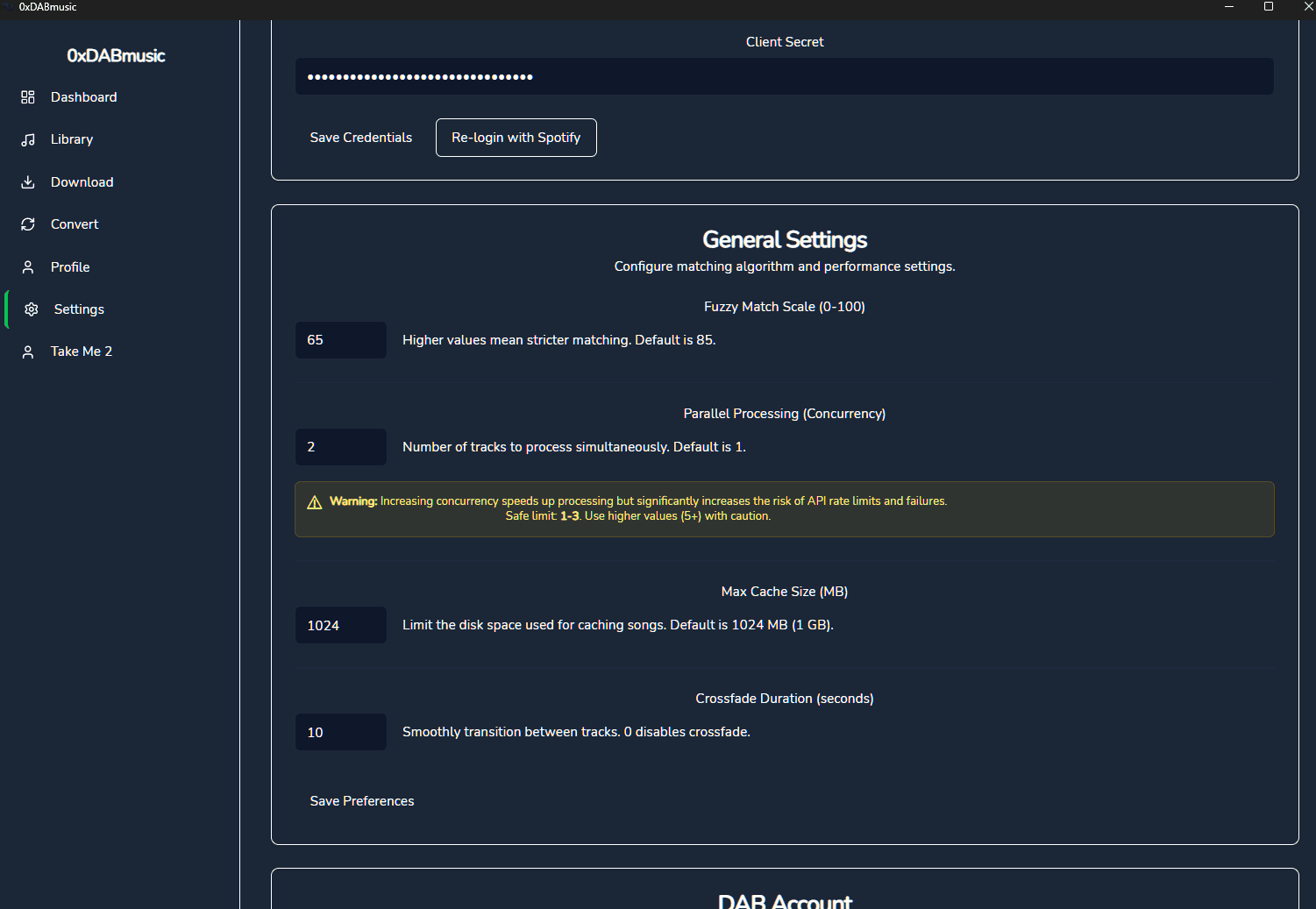Go to the Convert page
1316x909 pixels.
point(75,224)
